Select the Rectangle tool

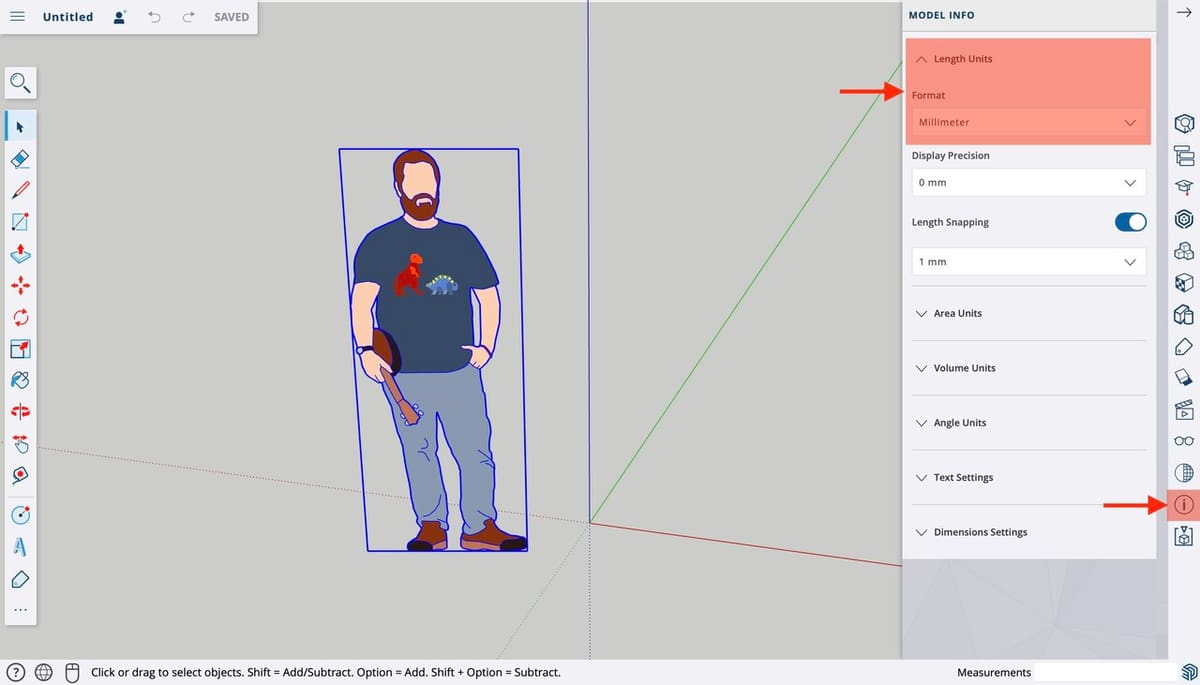click(20, 221)
